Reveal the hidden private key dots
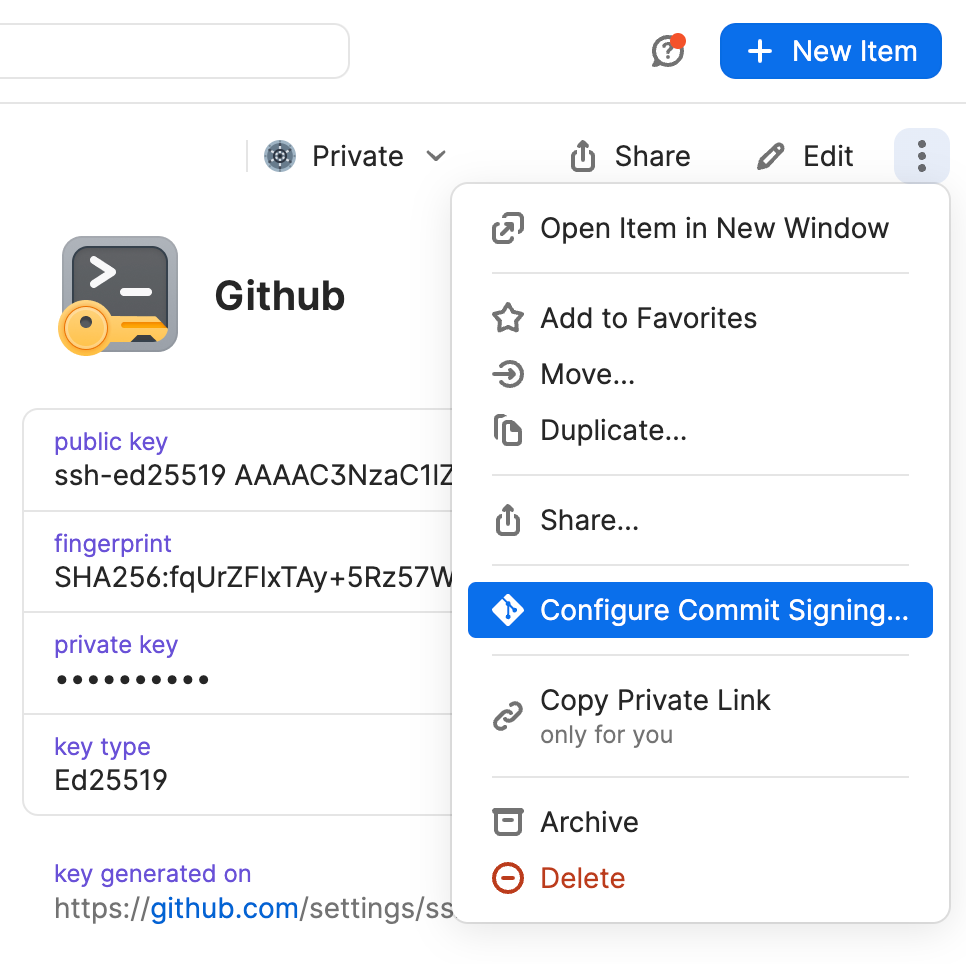 pyautogui.click(x=132, y=679)
